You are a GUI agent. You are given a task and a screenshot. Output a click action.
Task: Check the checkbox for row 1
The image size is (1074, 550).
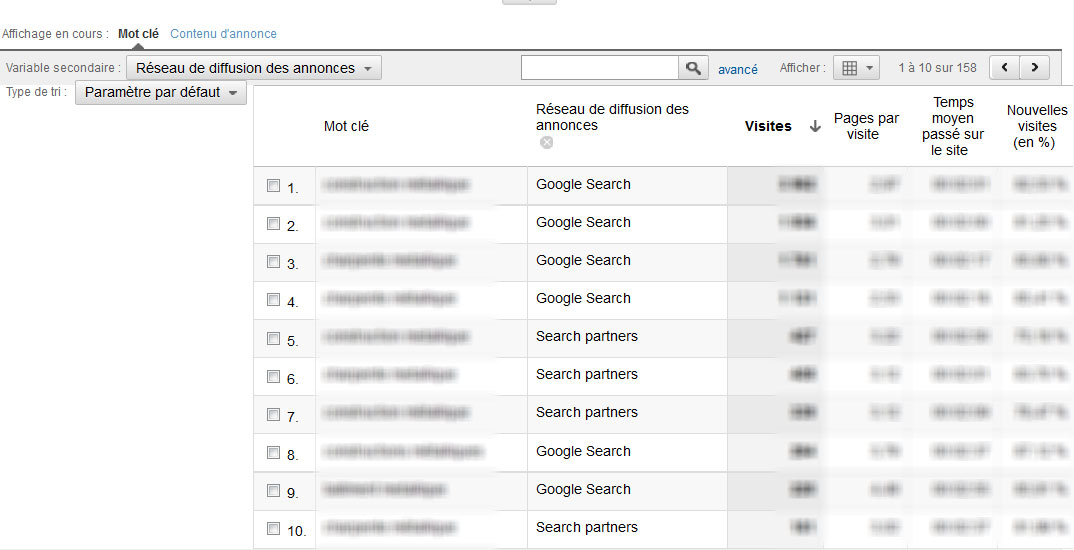pyautogui.click(x=273, y=185)
